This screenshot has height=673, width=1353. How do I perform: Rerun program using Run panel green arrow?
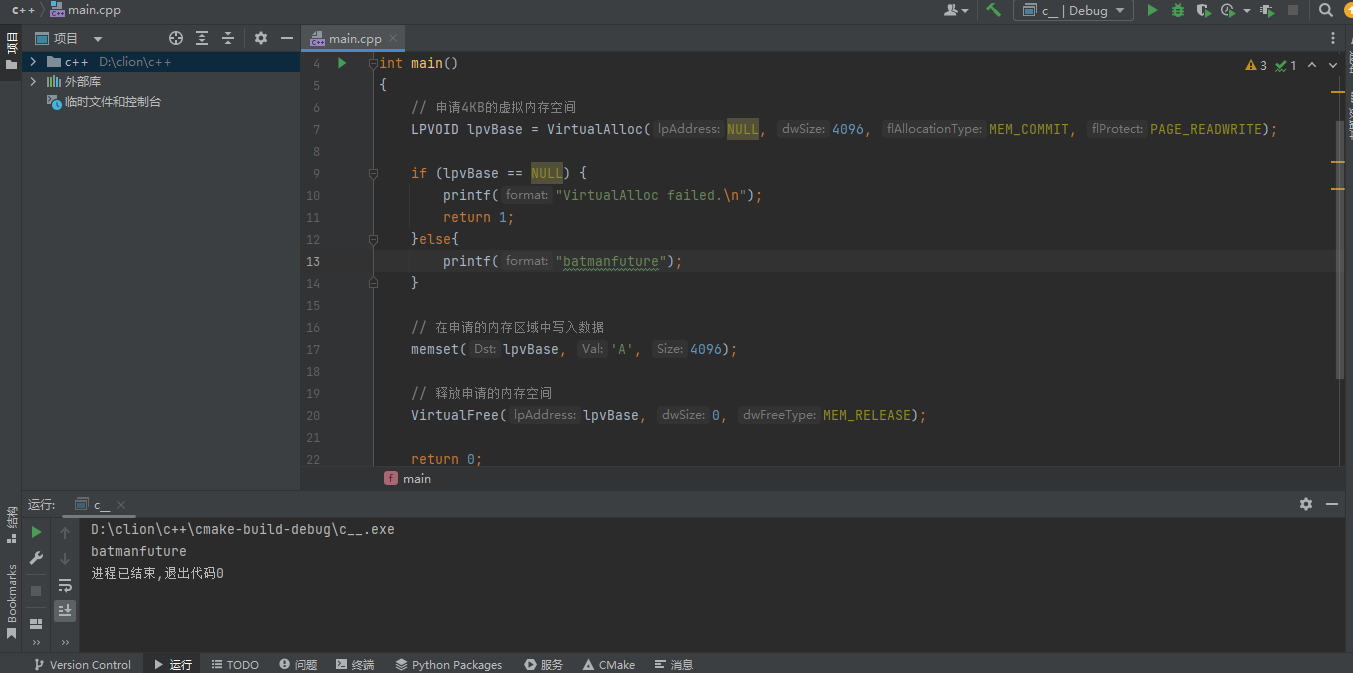37,532
